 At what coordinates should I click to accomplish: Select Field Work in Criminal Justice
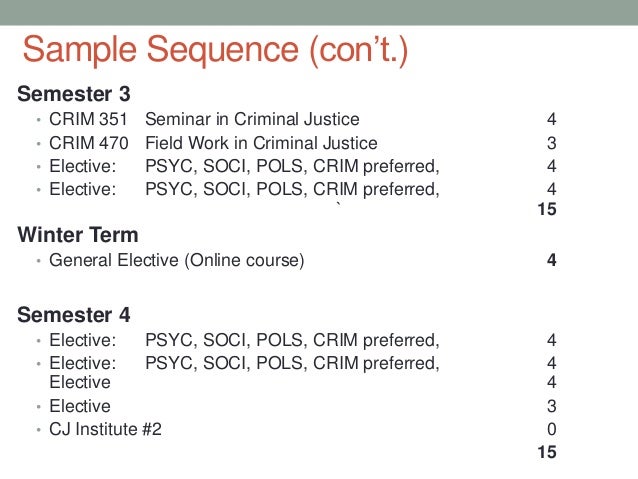pyautogui.click(x=261, y=143)
